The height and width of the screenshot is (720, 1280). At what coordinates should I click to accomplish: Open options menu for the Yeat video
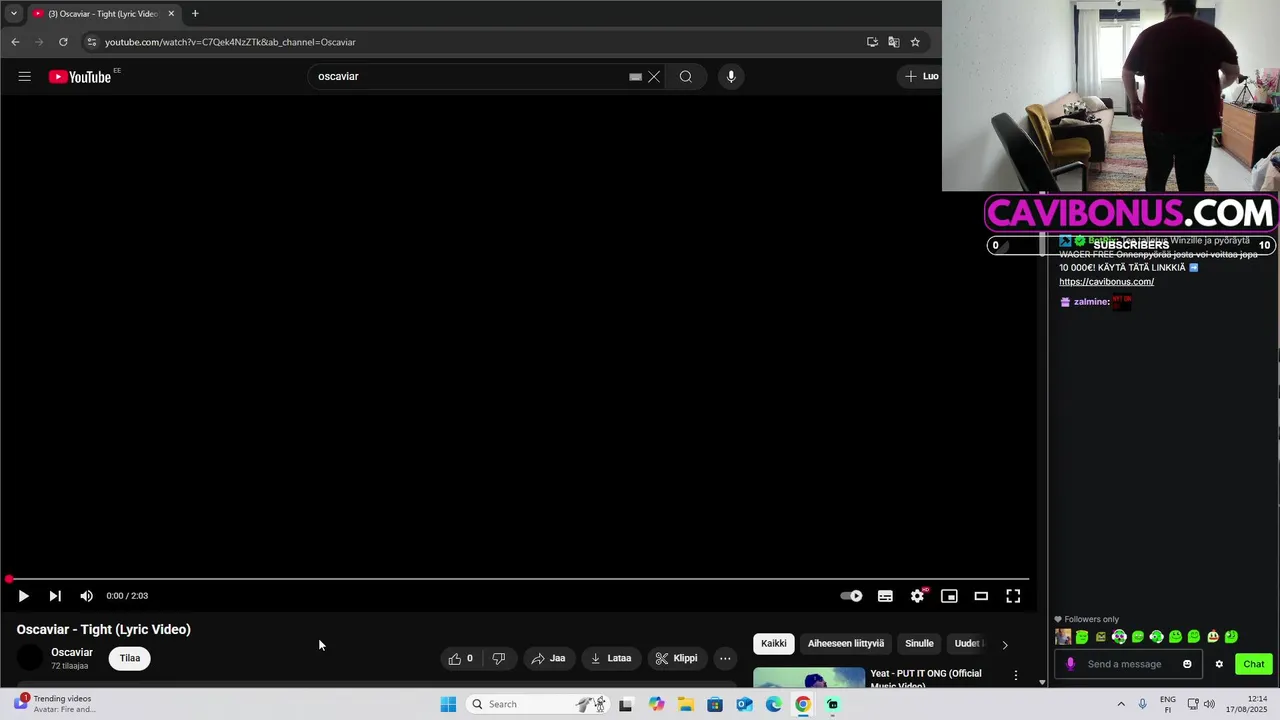1016,676
